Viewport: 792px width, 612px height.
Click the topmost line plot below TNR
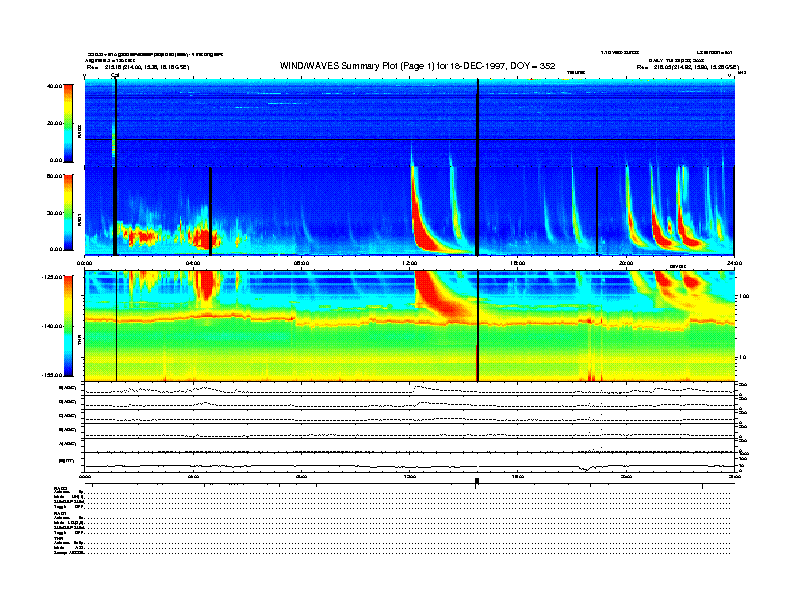tap(409, 389)
